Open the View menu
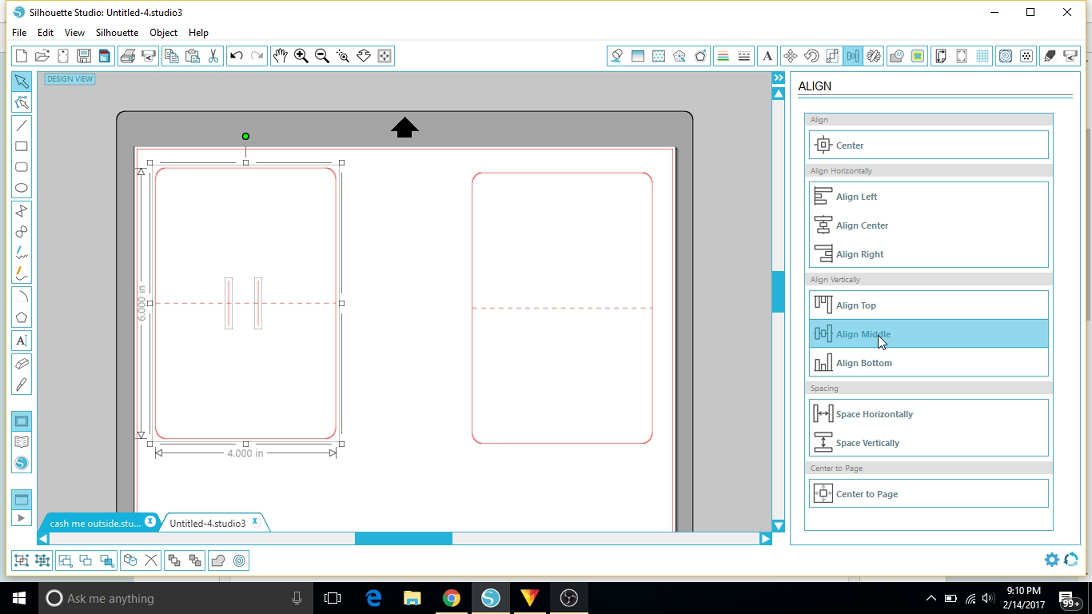1092x614 pixels. coord(75,33)
